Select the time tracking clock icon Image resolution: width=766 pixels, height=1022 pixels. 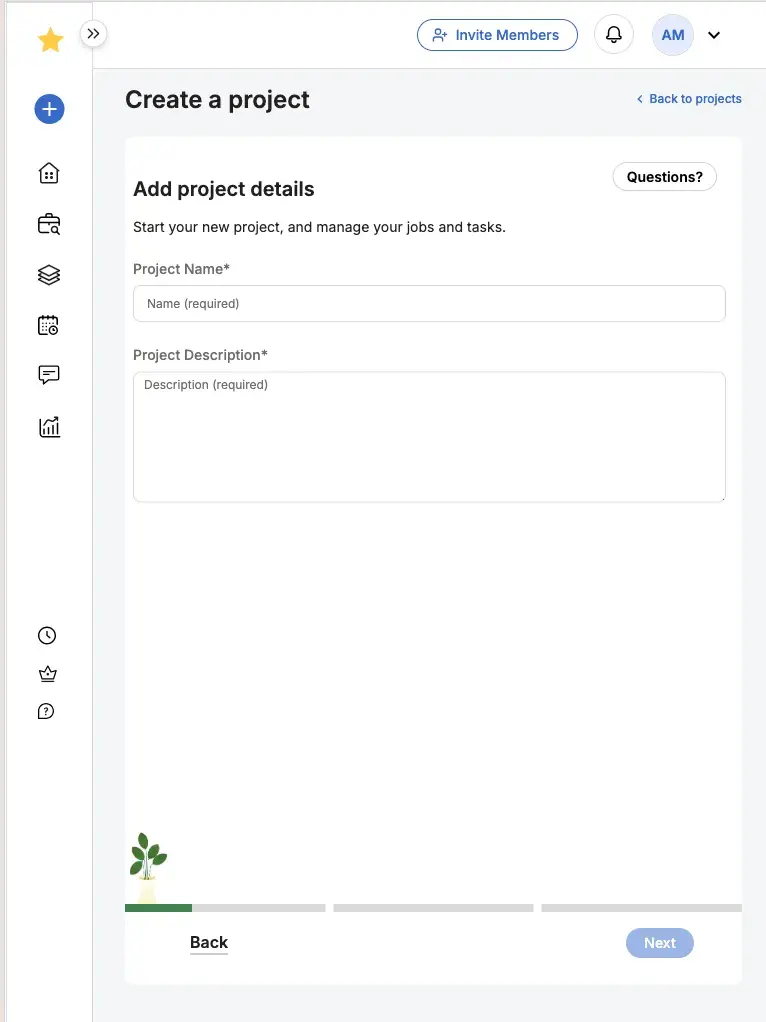coord(46,635)
